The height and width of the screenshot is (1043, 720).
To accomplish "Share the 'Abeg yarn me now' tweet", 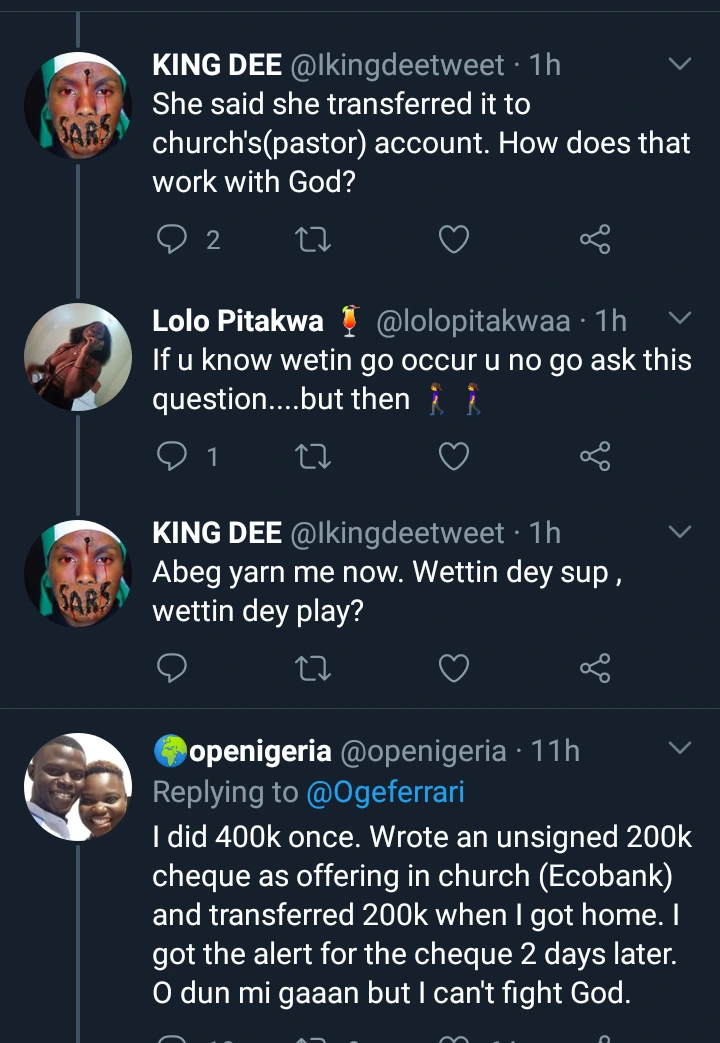I will coord(594,668).
